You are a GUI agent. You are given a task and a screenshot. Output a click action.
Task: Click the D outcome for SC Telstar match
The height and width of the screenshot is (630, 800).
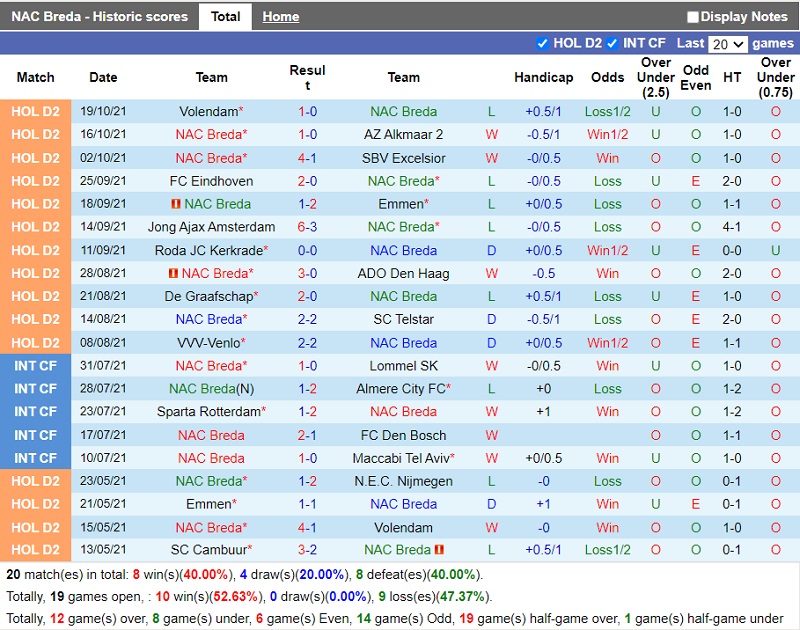491,319
